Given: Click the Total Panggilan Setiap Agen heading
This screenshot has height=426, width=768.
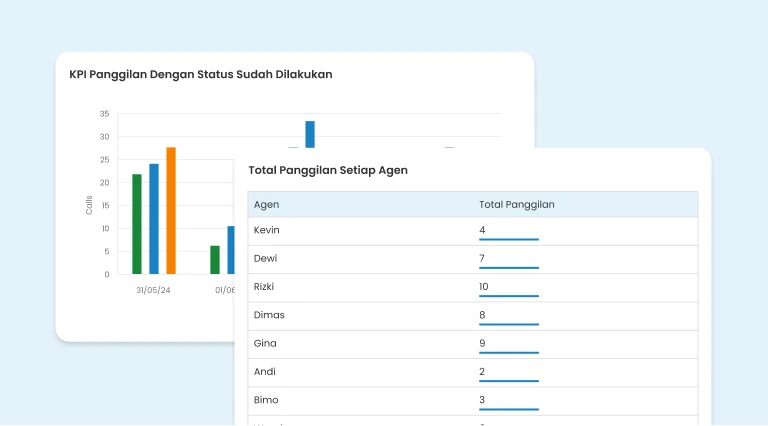Looking at the screenshot, I should (328, 171).
